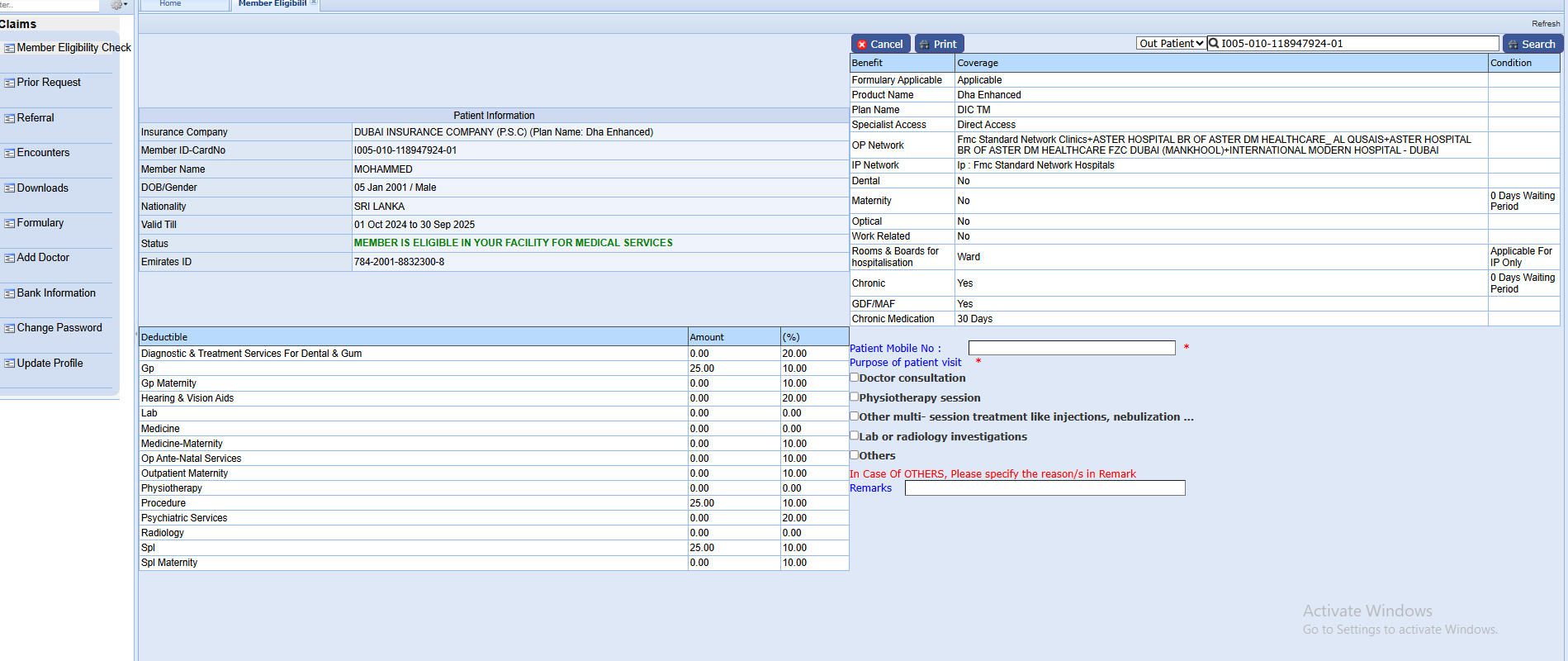Image resolution: width=1568 pixels, height=661 pixels.
Task: Close the Member Eligibility tab with its x icon
Action: [x=314, y=3]
